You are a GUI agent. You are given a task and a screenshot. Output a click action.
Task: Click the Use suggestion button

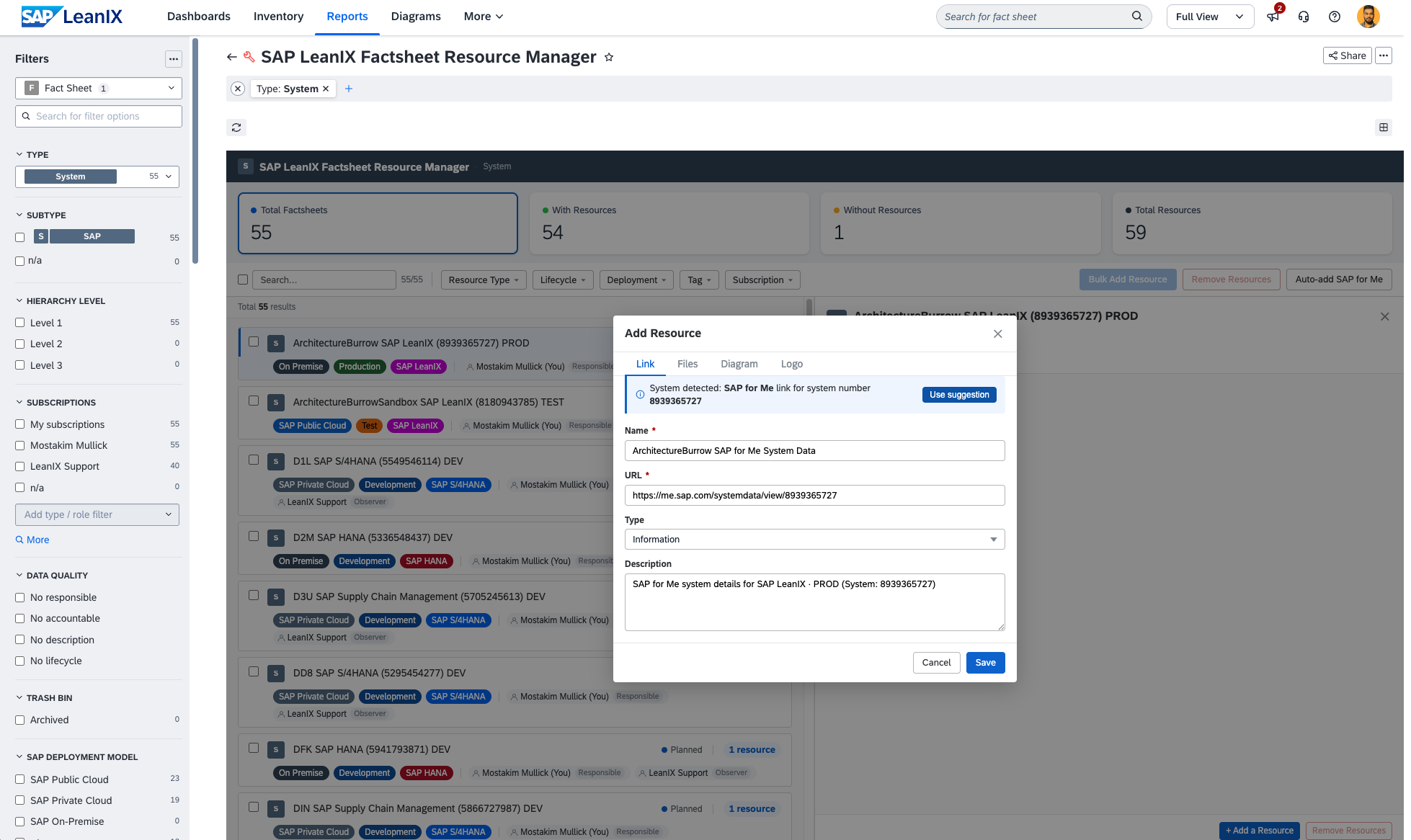959,395
